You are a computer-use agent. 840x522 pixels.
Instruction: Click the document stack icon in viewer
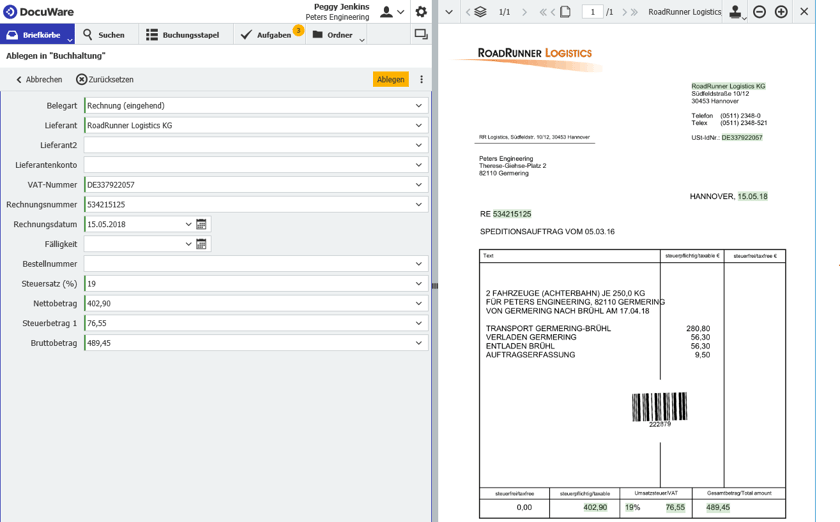(481, 12)
